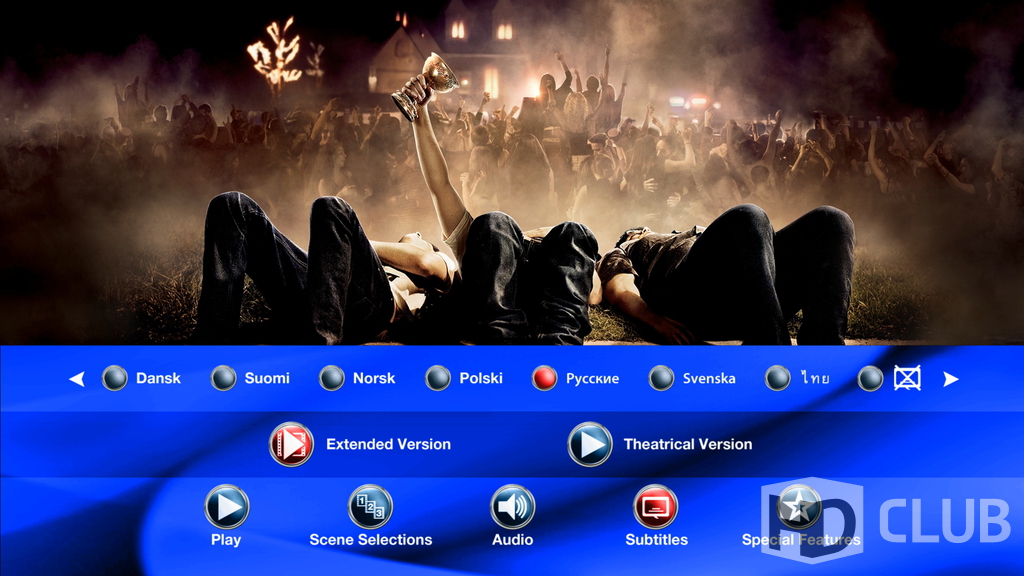Click the Subtitles menu label
The image size is (1024, 576).
(656, 539)
